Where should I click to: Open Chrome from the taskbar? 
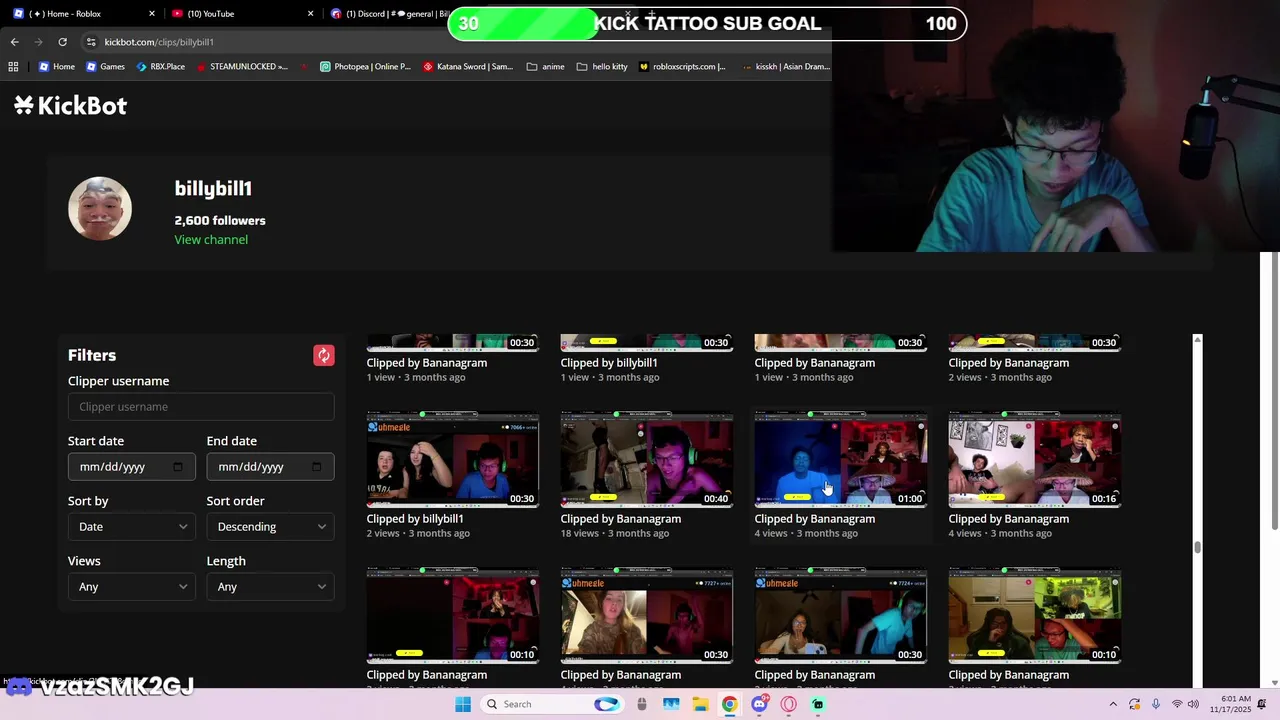(729, 704)
